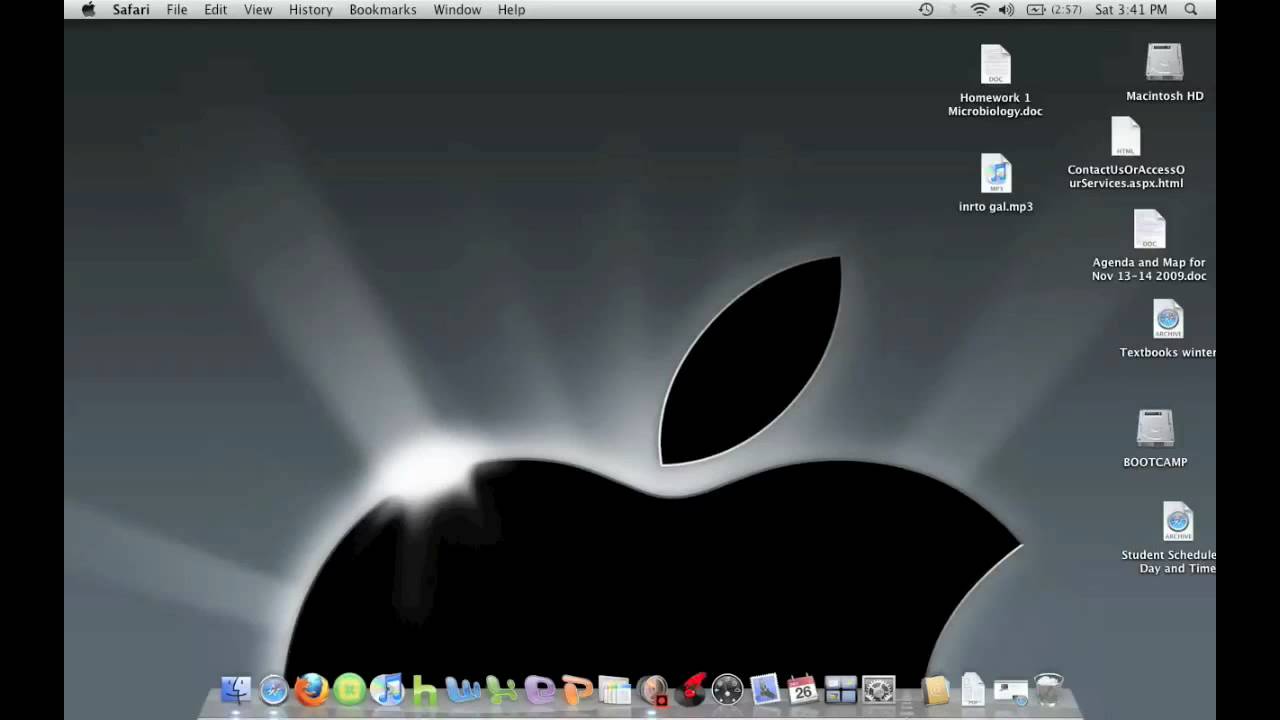This screenshot has height=720, width=1280.
Task: Open the Bookmarks menu
Action: click(383, 9)
